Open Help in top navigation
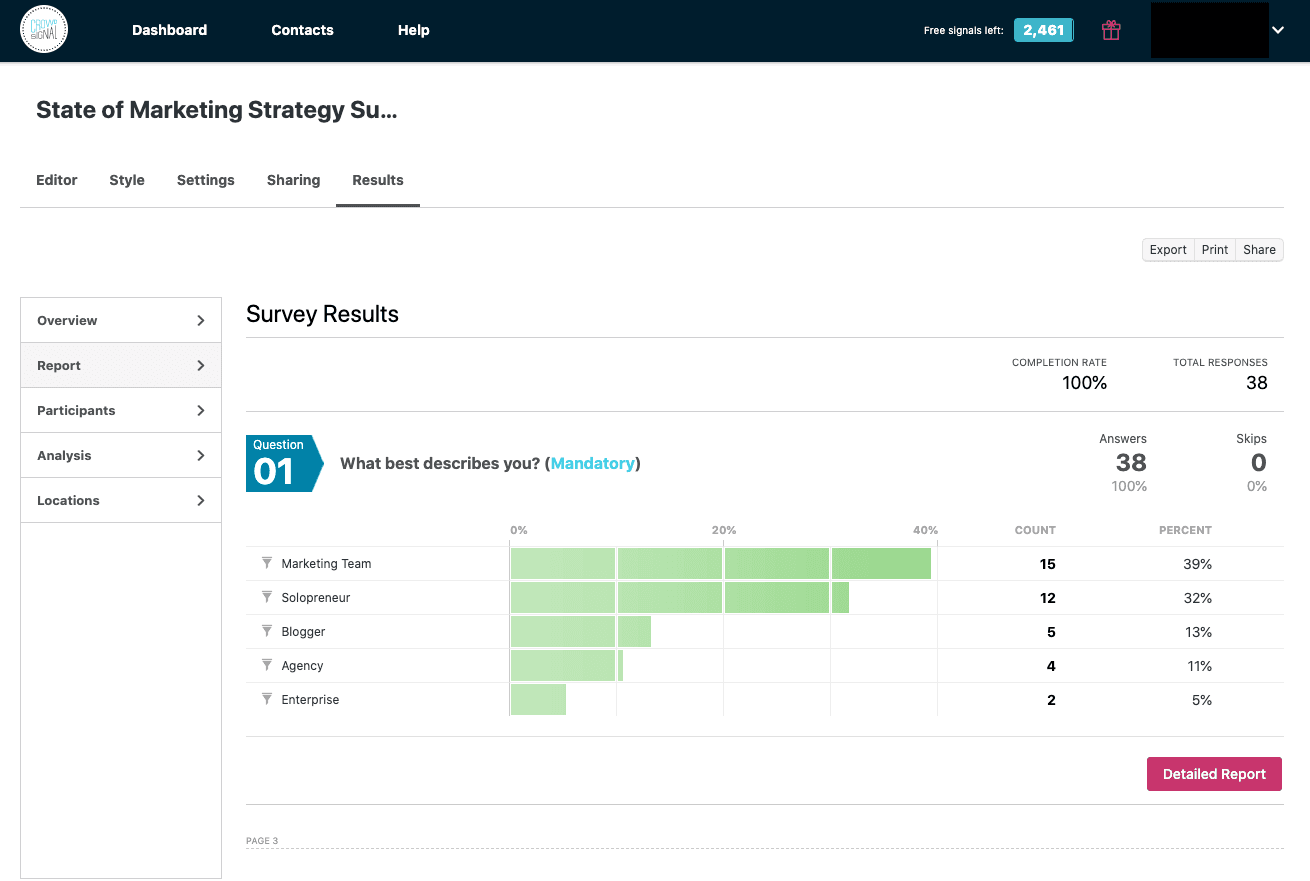Screen dimensions: 1310x881 [413, 30]
